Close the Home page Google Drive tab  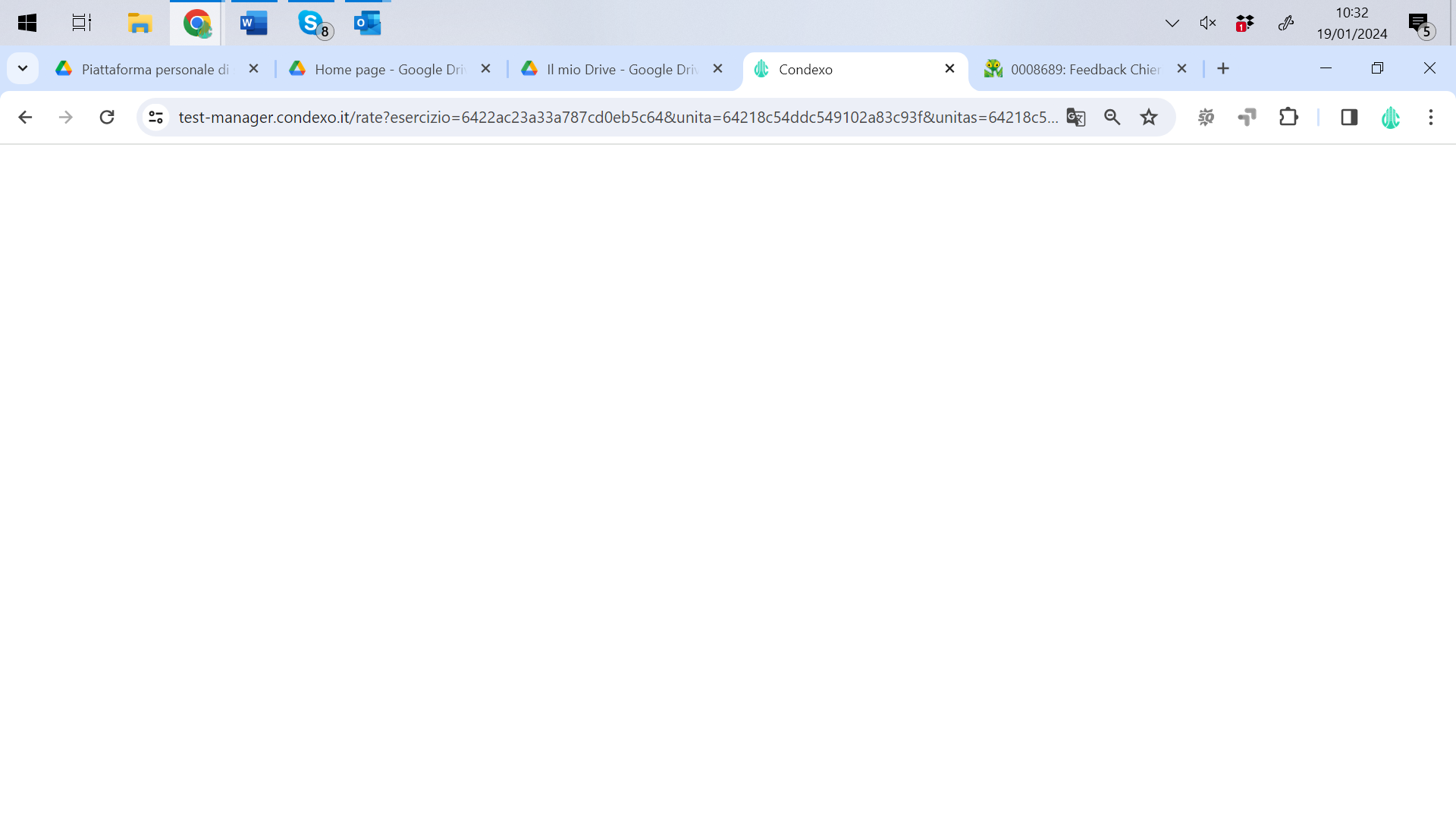tap(486, 68)
